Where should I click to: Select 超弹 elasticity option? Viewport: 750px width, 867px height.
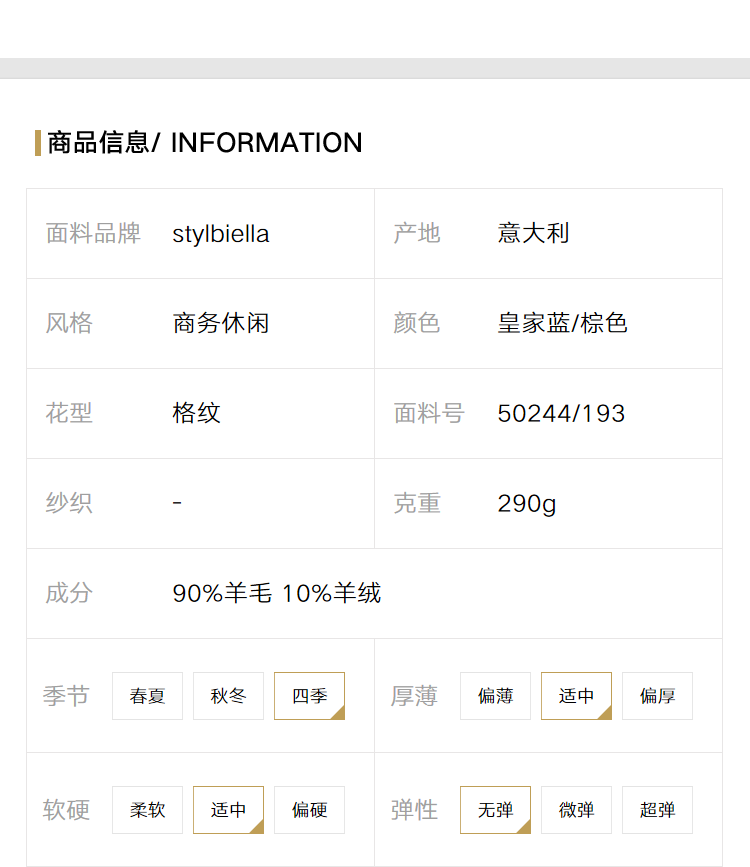coord(657,809)
